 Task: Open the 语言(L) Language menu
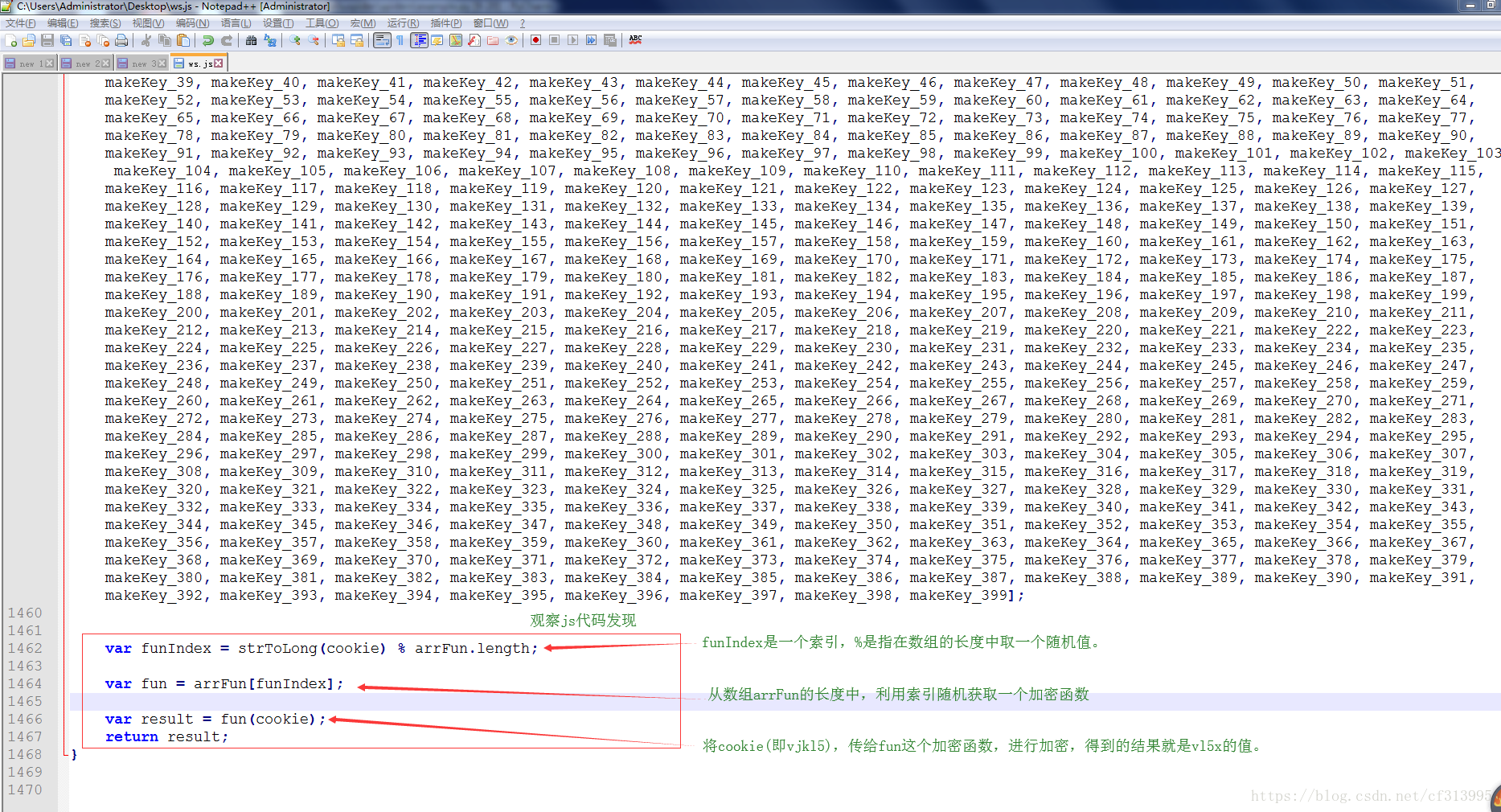pyautogui.click(x=236, y=23)
